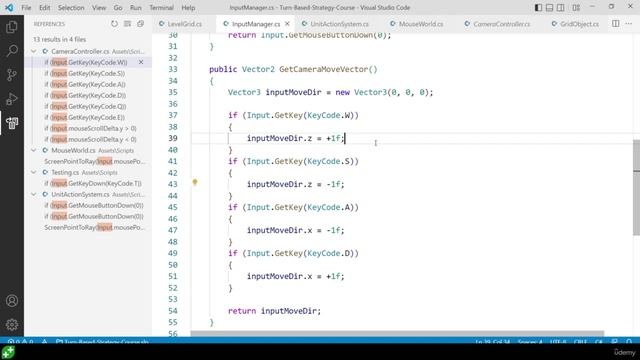Viewport: 640px width, 360px height.
Task: Collapse the UnitActionSystem.cs results group
Action: pos(34,194)
